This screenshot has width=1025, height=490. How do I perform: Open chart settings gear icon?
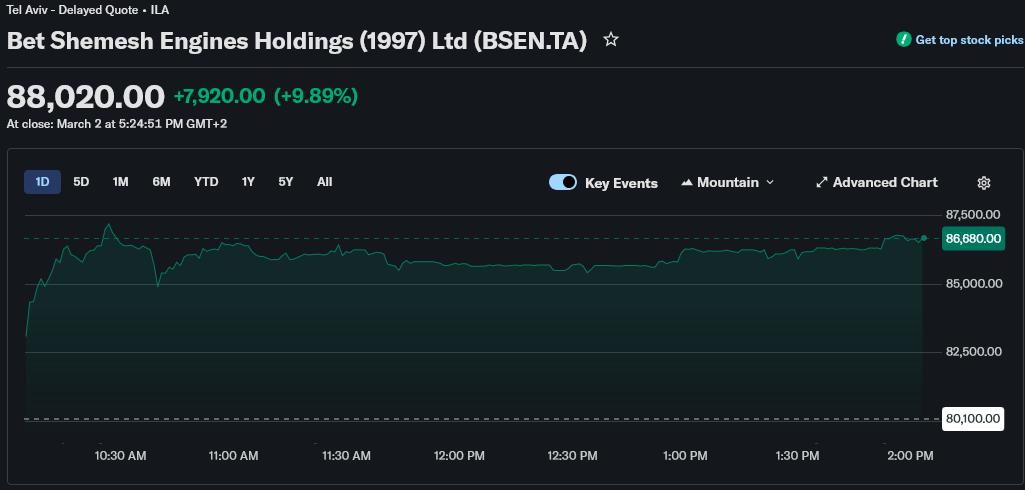point(984,183)
